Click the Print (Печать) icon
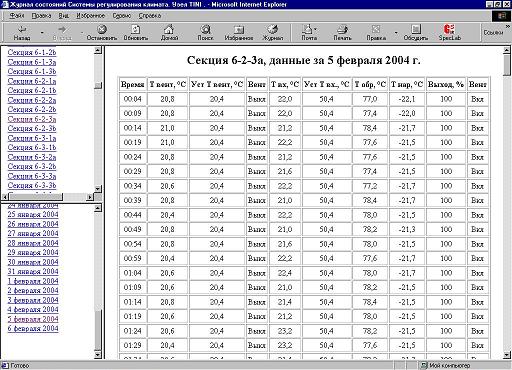The image size is (512, 370). pos(342,33)
